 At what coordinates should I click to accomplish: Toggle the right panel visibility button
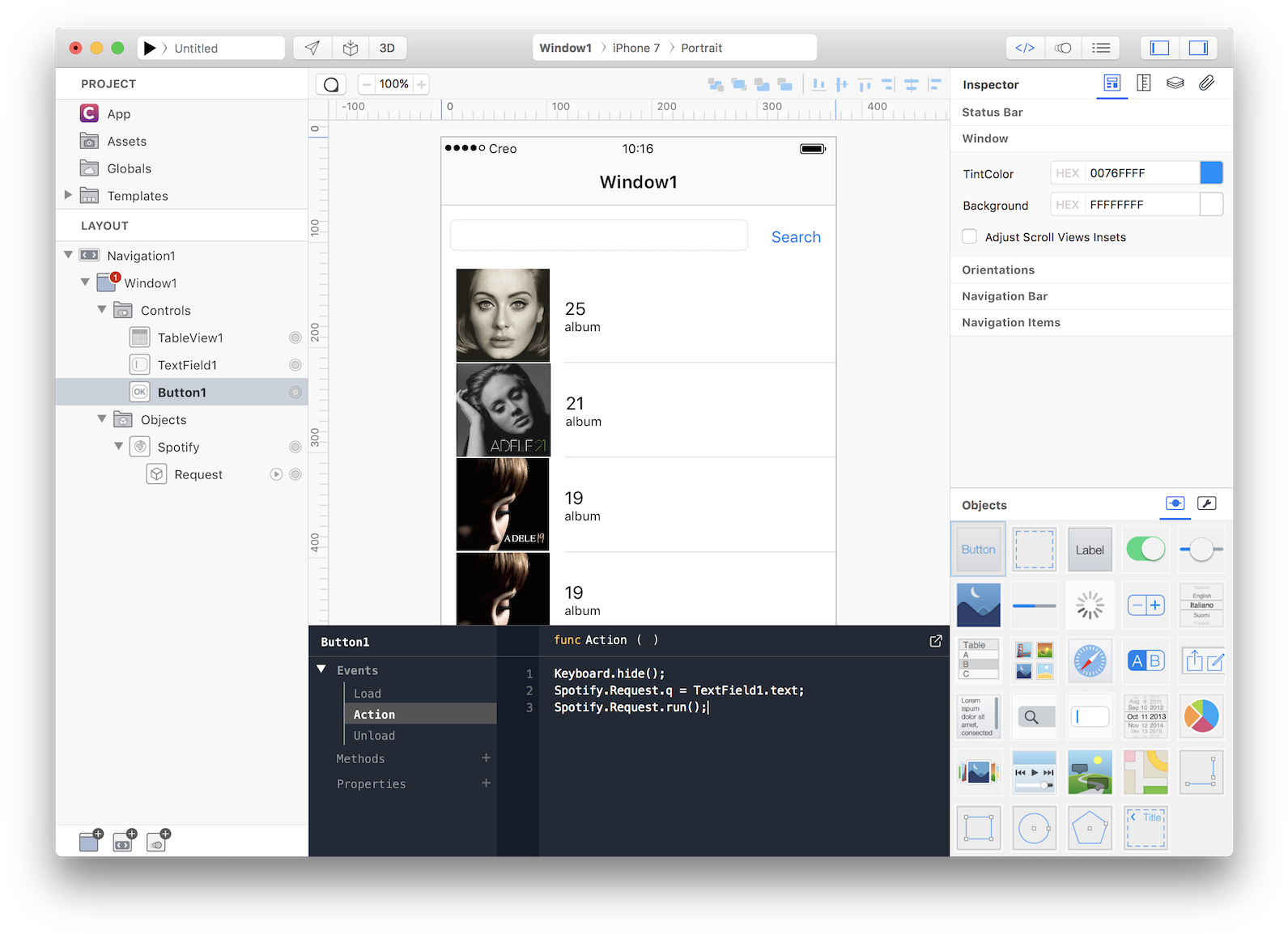[x=1198, y=49]
